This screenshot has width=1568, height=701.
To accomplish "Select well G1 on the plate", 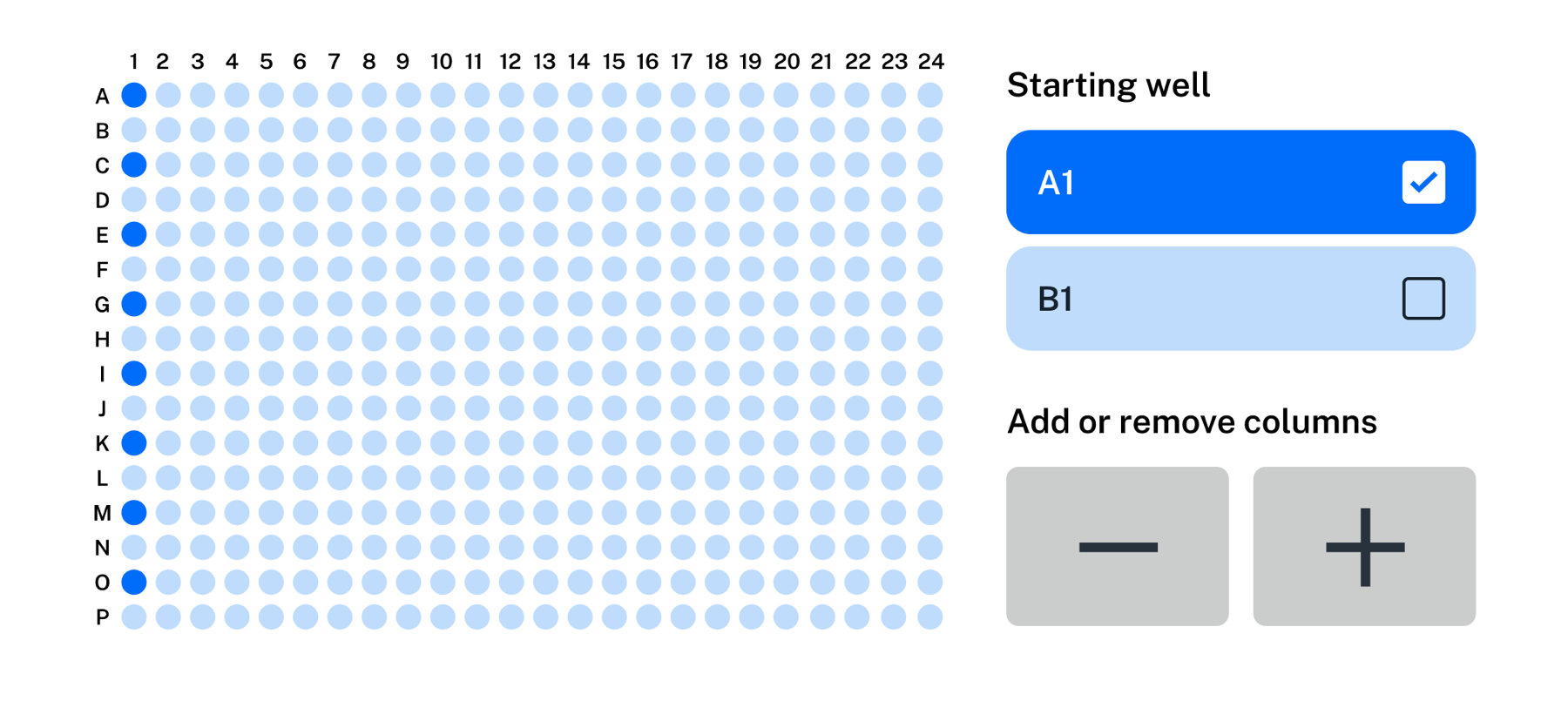I will [133, 304].
